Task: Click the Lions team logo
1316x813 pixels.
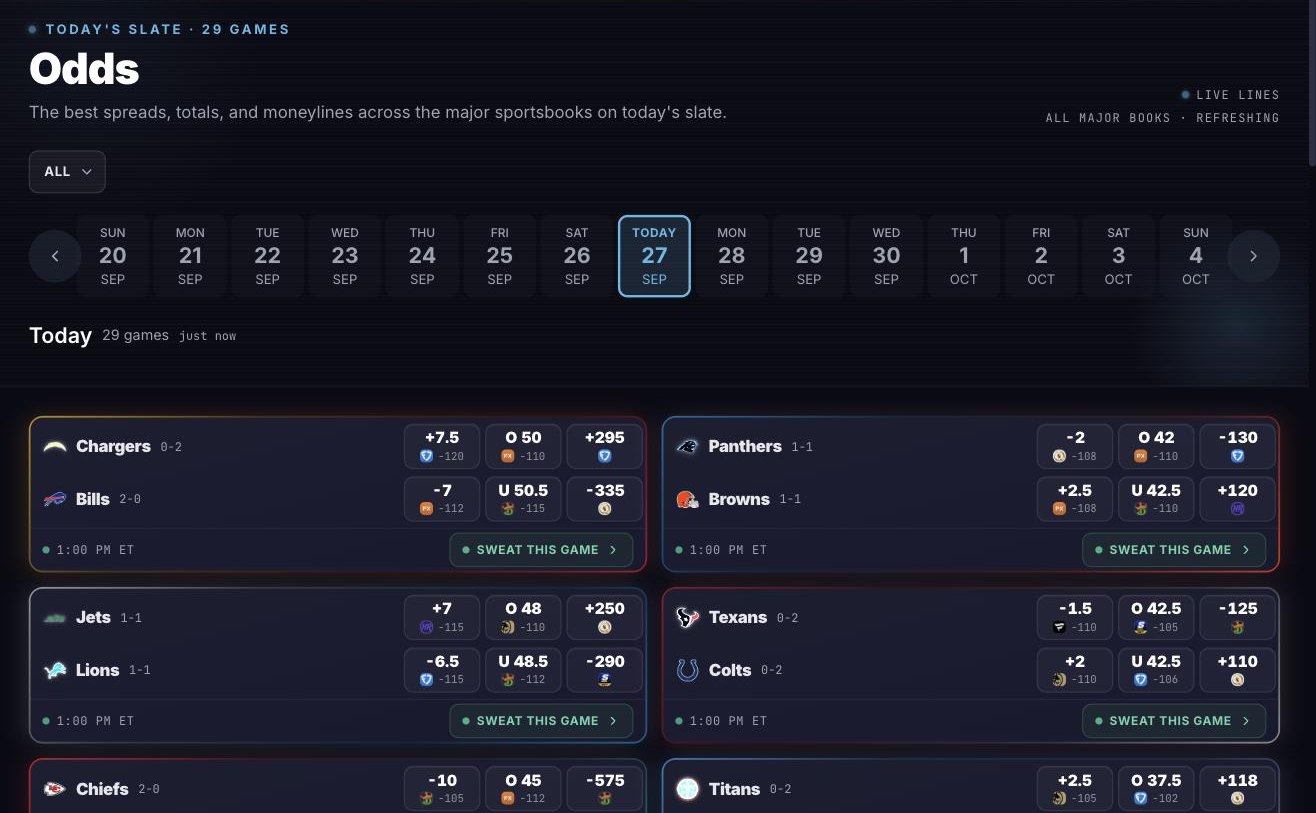Action: click(x=55, y=670)
